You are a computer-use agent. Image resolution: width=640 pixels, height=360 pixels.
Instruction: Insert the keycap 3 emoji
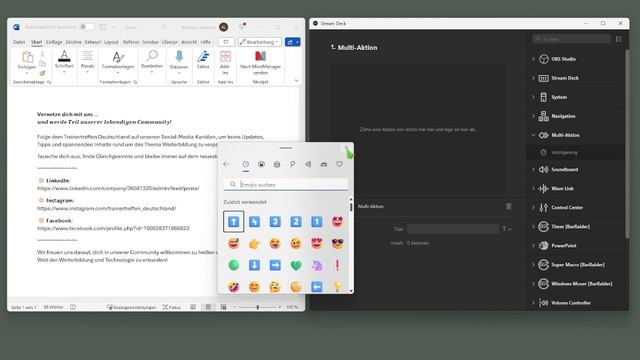coord(275,222)
